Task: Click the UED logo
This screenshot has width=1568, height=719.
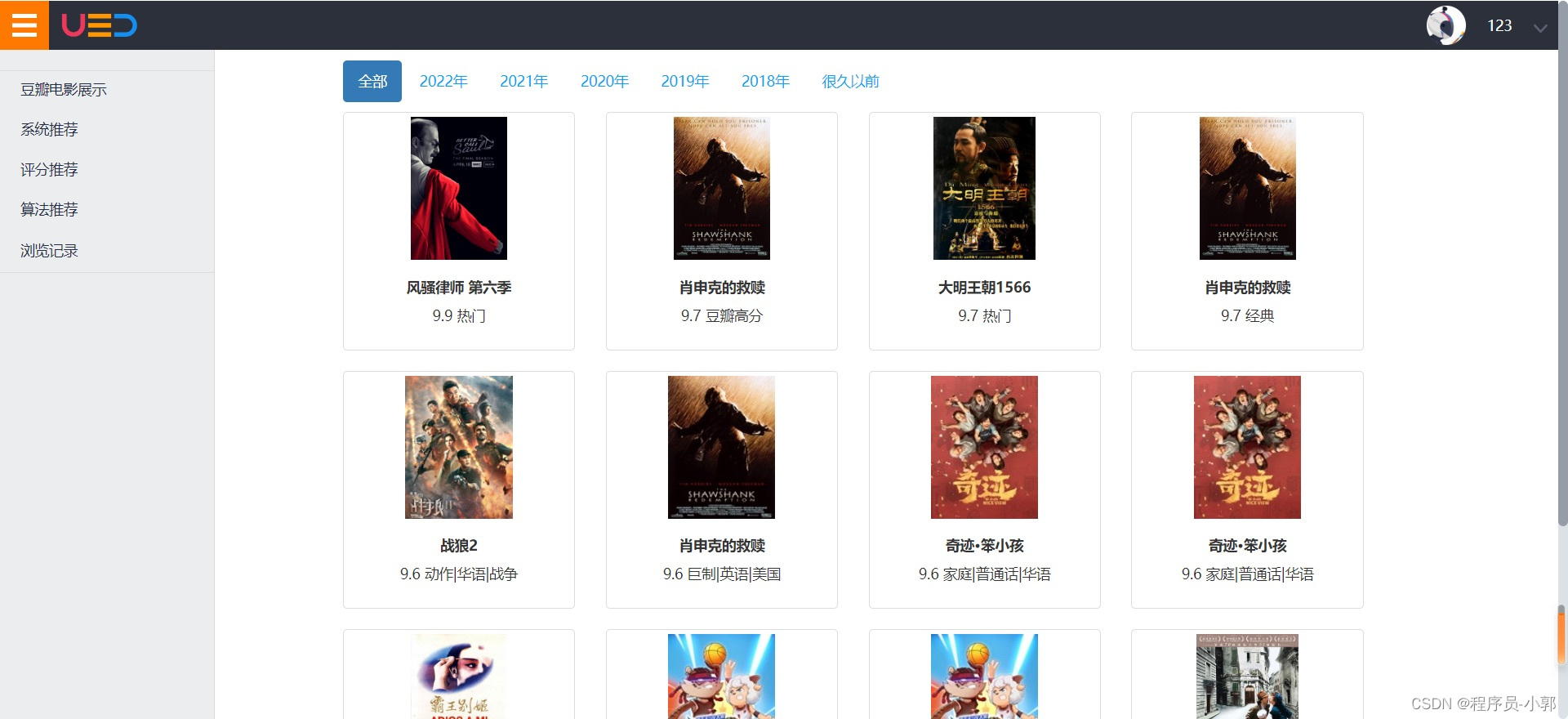Action: coord(99,25)
